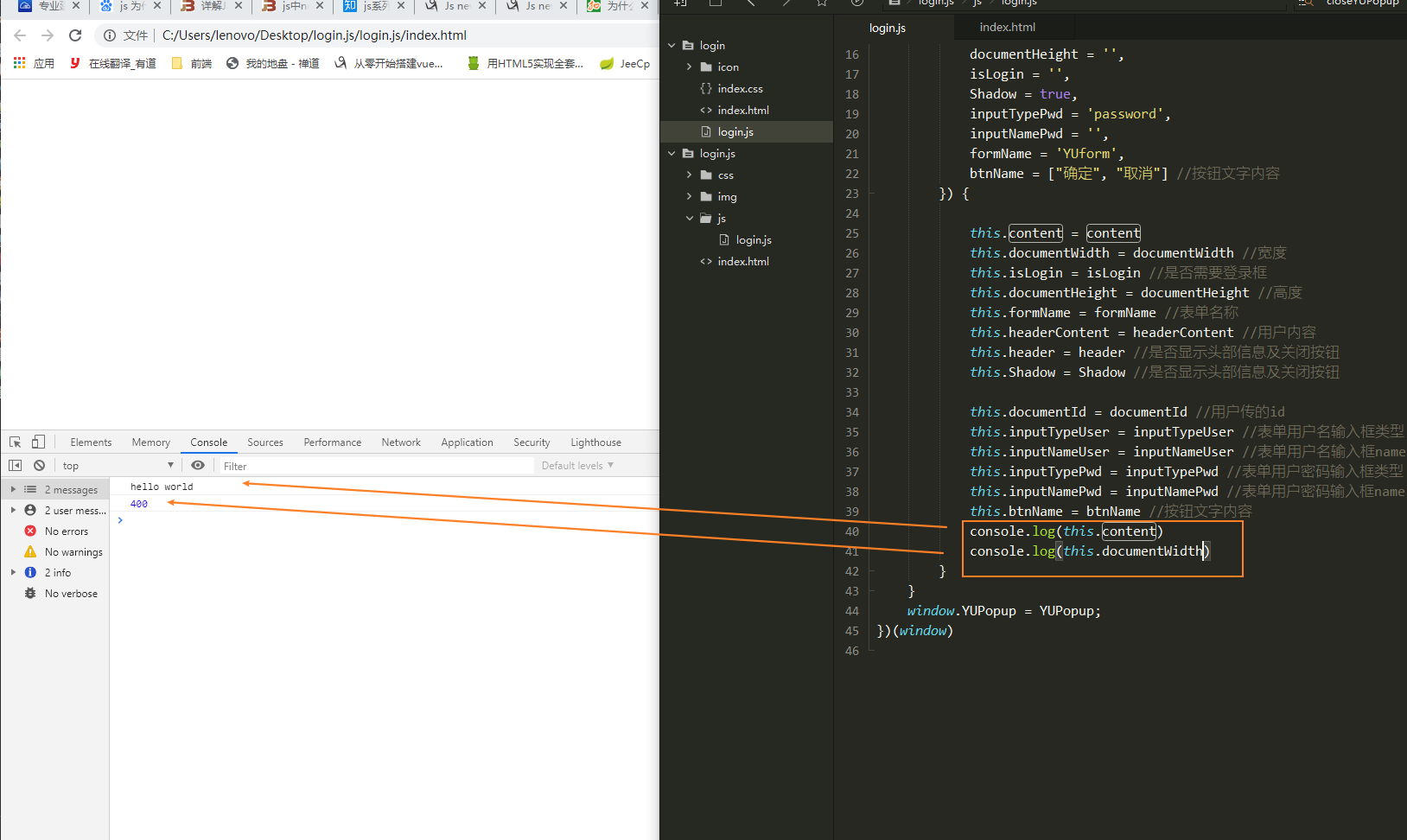Expand the 'img' folder
The height and width of the screenshot is (840, 1407).
tap(689, 196)
